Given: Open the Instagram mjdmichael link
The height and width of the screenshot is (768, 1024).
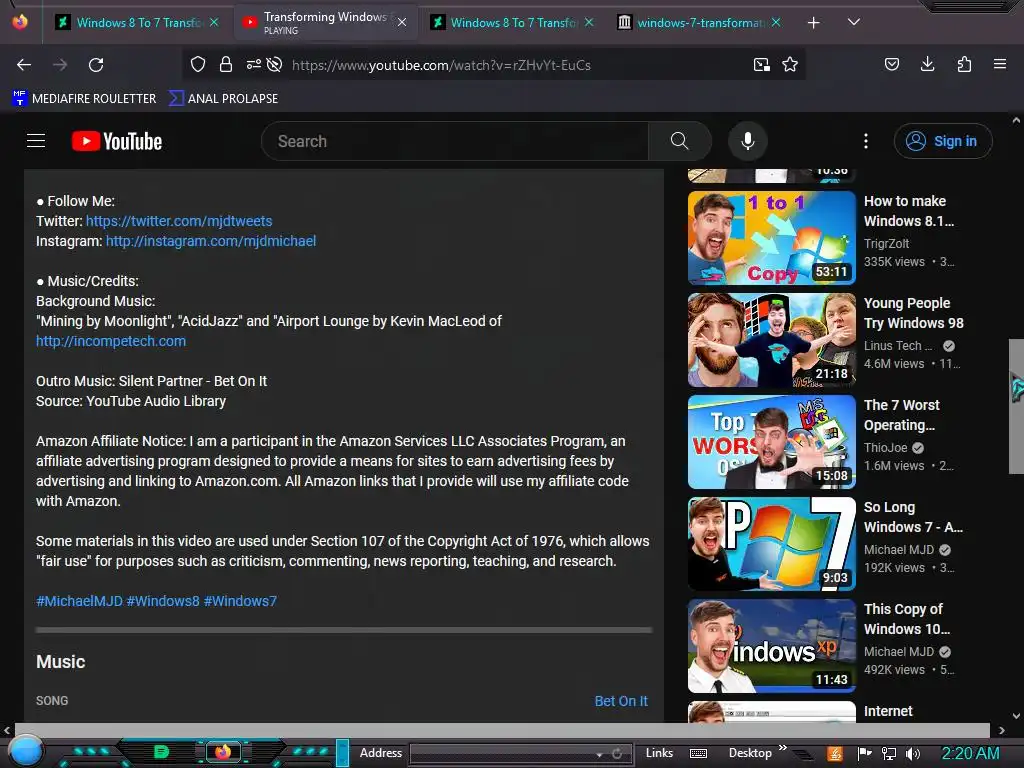Looking at the screenshot, I should (211, 241).
